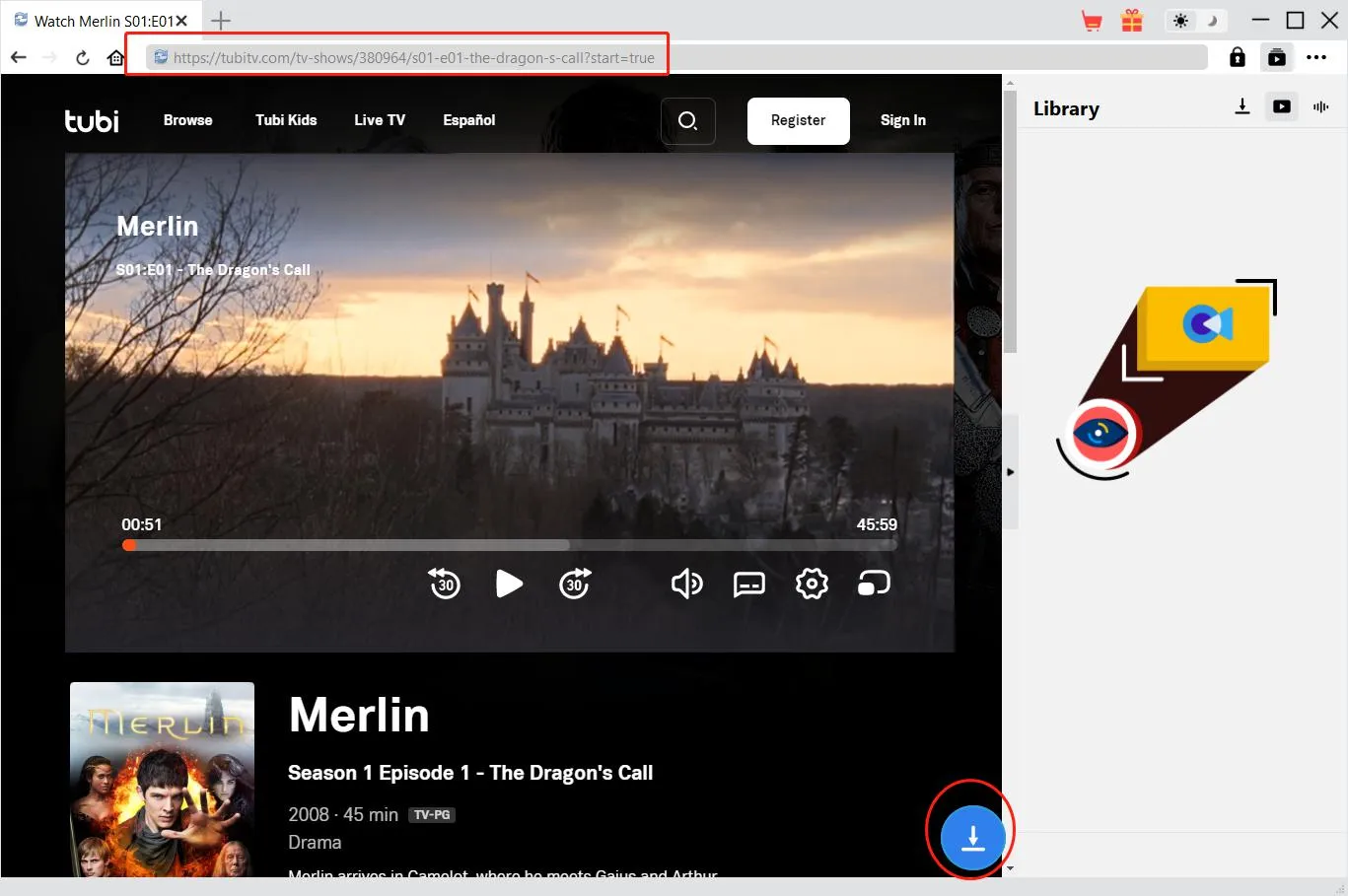Open the video settings gear
This screenshot has width=1348, height=896.
812,584
